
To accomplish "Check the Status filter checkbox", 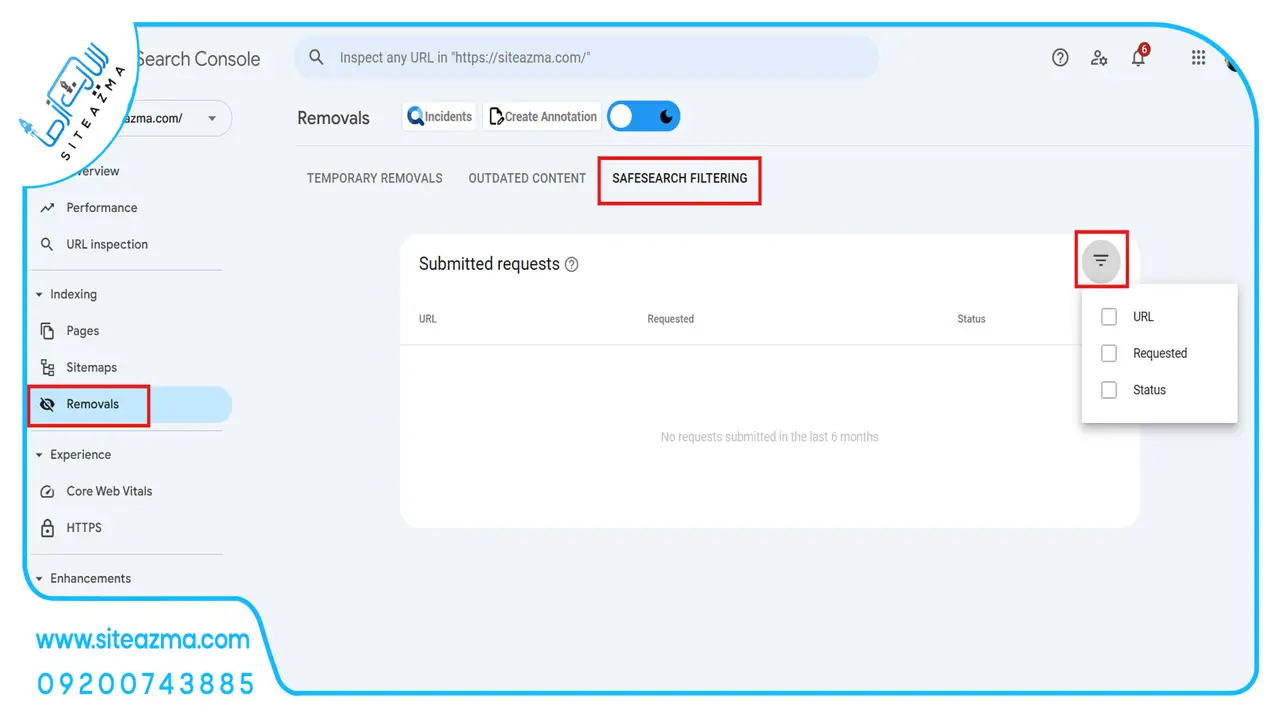I will 1109,390.
